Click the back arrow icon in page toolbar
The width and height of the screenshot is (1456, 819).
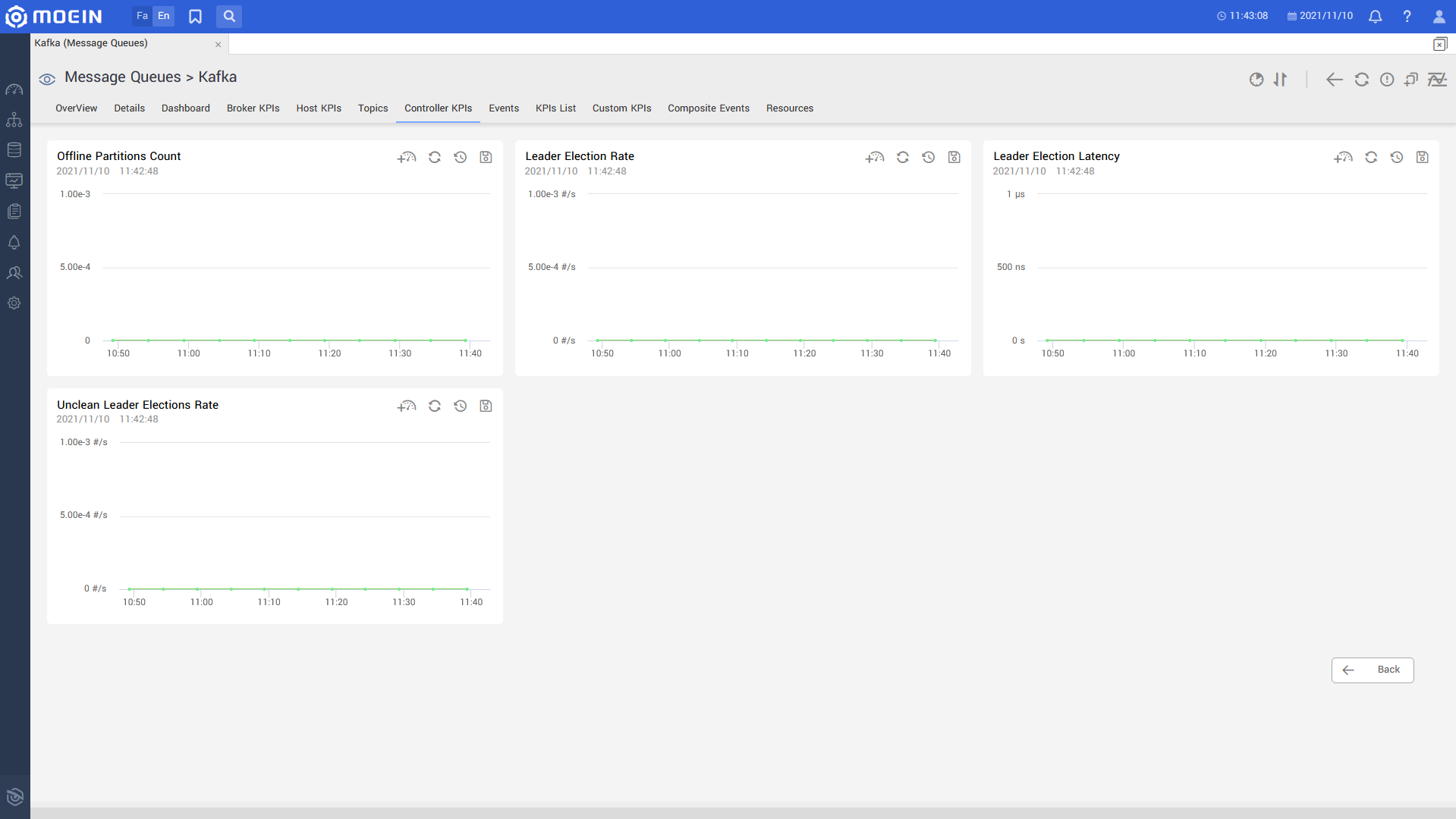1335,80
